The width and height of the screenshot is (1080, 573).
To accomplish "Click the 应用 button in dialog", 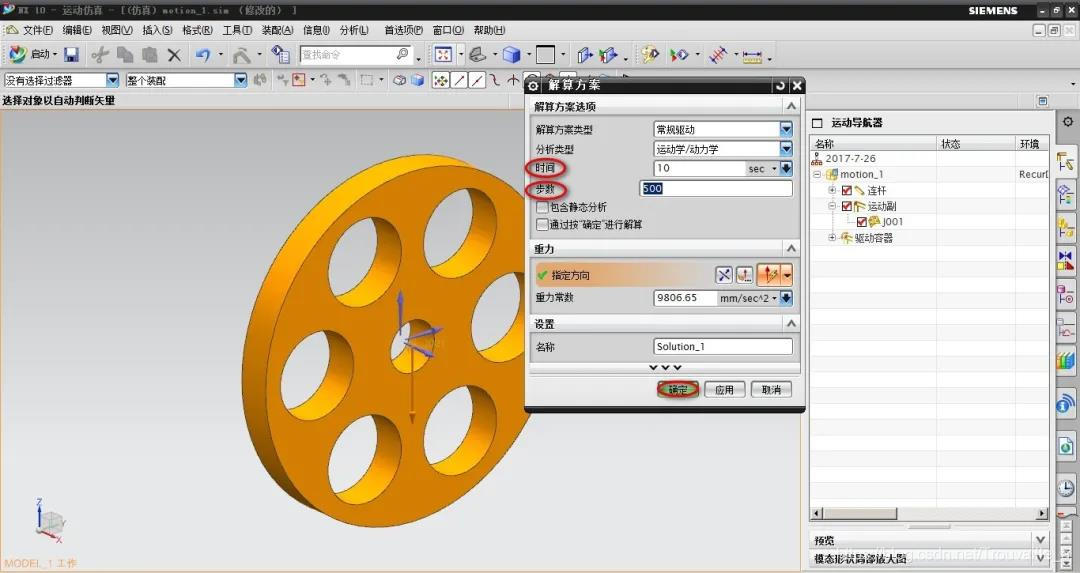I will 724,390.
